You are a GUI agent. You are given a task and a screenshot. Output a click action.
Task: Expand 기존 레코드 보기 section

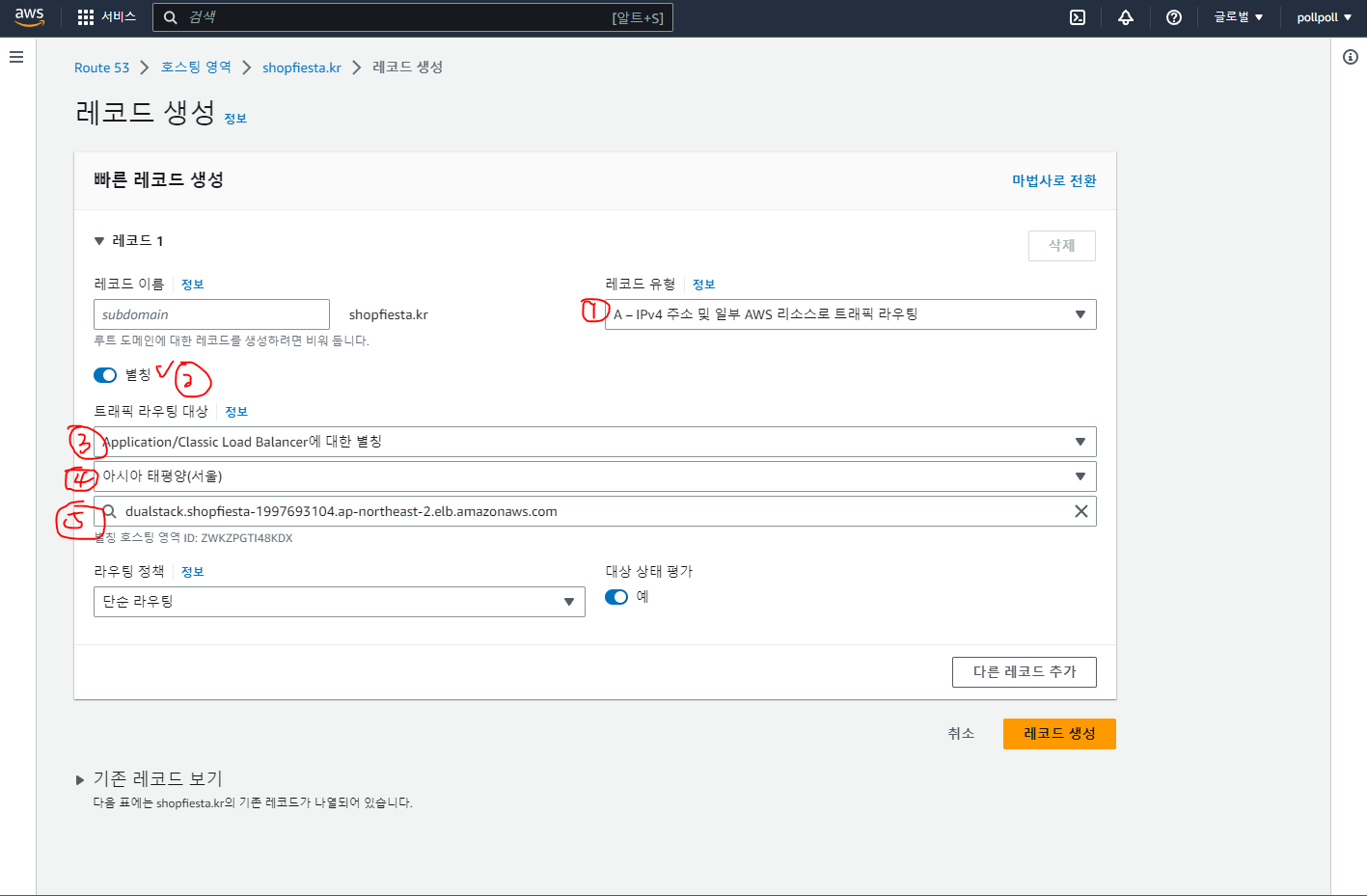click(x=80, y=780)
